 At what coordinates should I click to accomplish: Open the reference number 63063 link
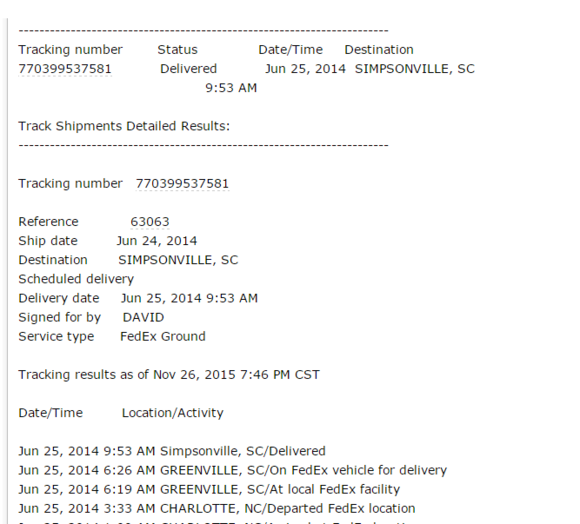coord(150,222)
